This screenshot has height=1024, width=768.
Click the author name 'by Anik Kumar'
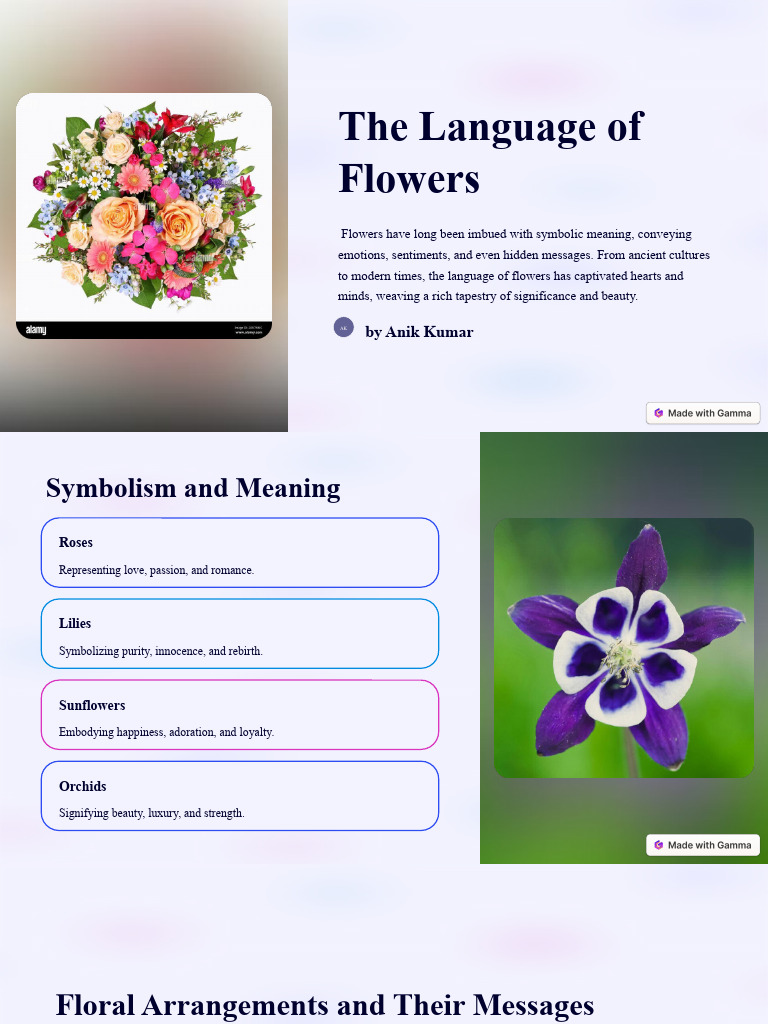pos(419,332)
